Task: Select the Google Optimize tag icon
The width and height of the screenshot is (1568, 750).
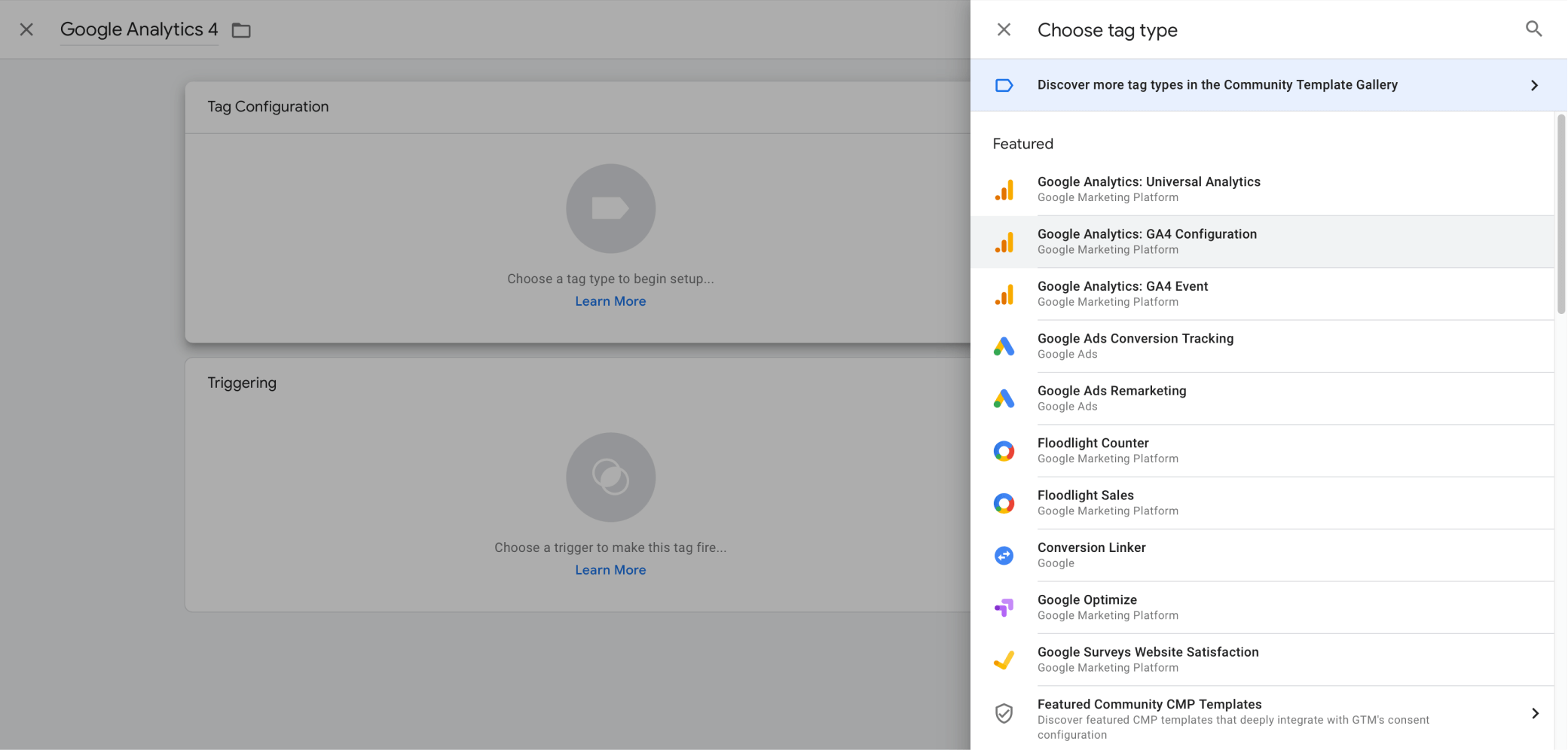Action: click(1004, 607)
